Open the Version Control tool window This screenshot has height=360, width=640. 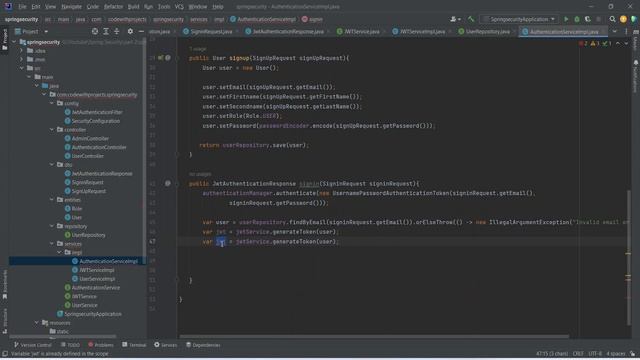pyautogui.click(x=33, y=345)
